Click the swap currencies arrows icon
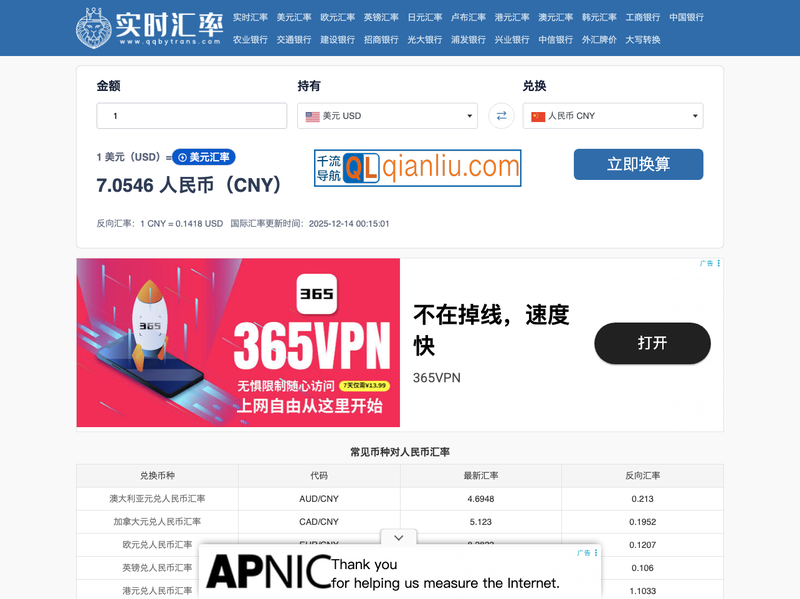This screenshot has height=599, width=800. pos(501,116)
